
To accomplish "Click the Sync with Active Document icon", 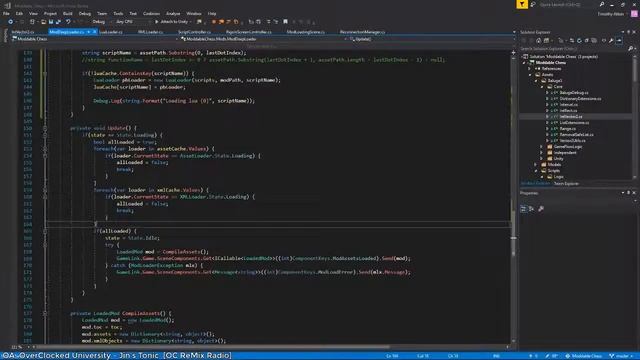I will point(571,40).
